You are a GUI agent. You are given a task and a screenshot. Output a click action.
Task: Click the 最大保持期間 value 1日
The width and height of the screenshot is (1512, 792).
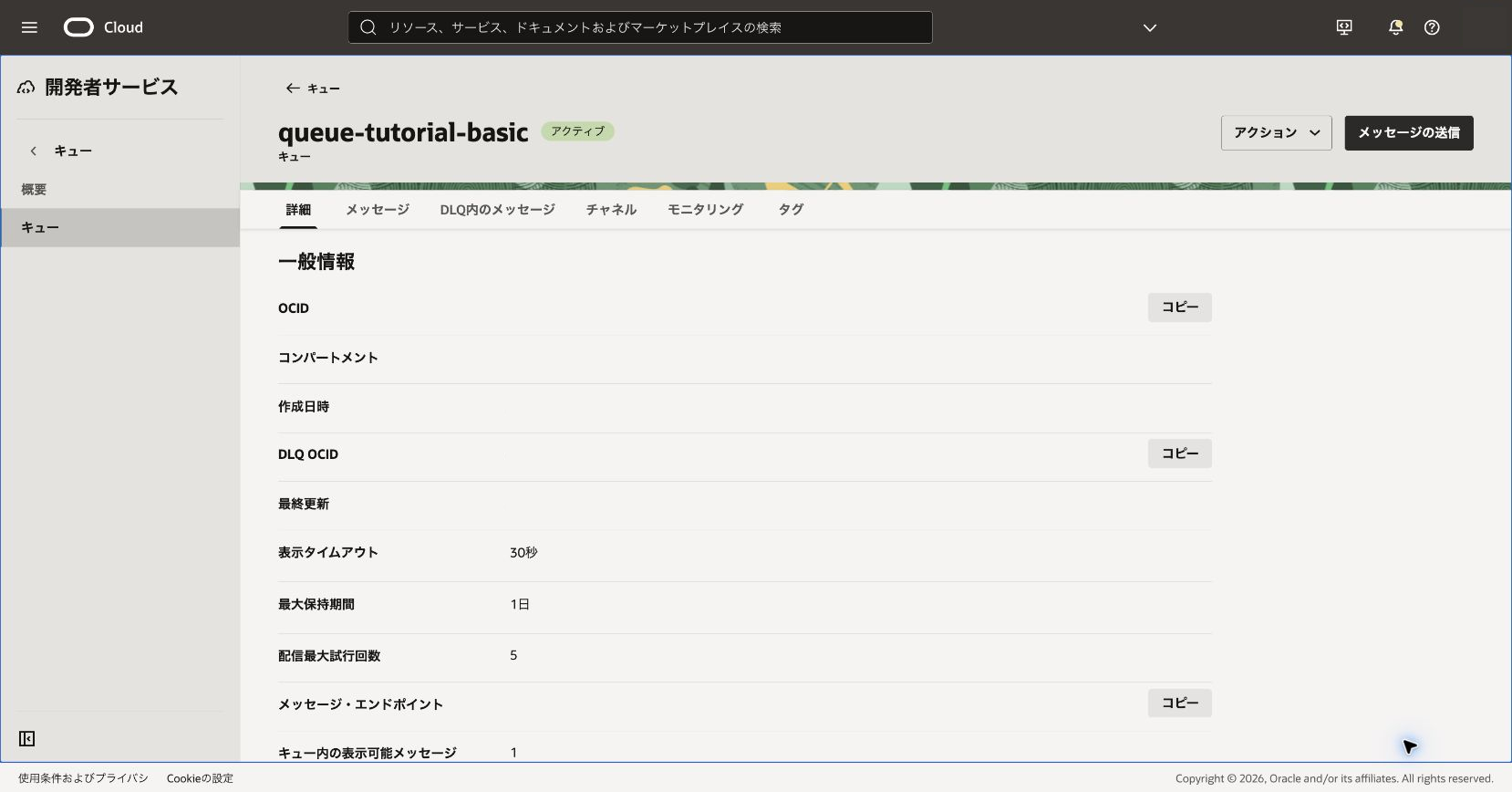click(520, 604)
